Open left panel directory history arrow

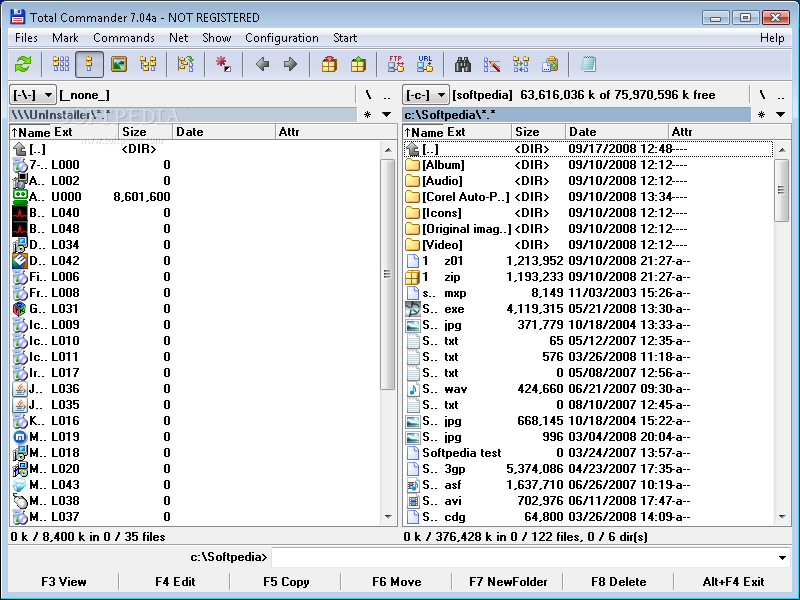386,114
